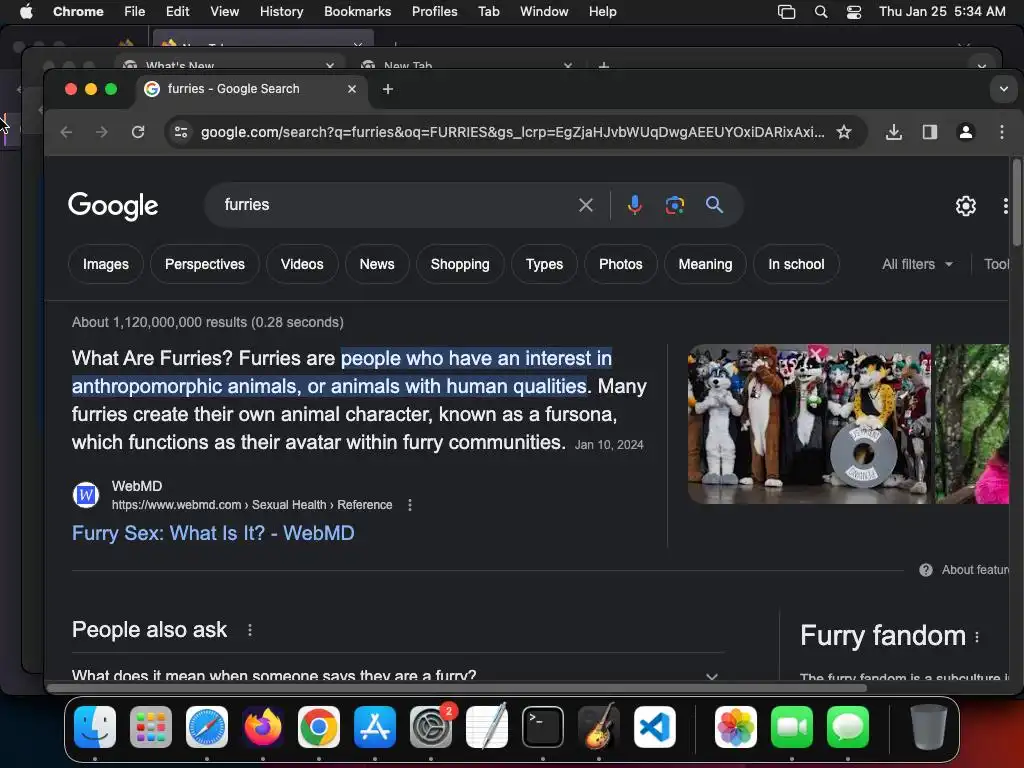
Task: Go back using the back arrow
Action: click(66, 132)
